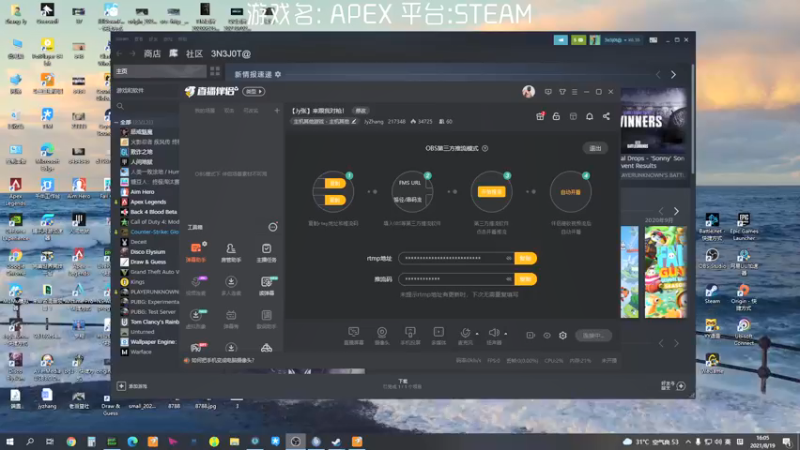This screenshot has height=450, width=800.
Task: Select Disco Elysium in Steam library
Action: [x=148, y=252]
